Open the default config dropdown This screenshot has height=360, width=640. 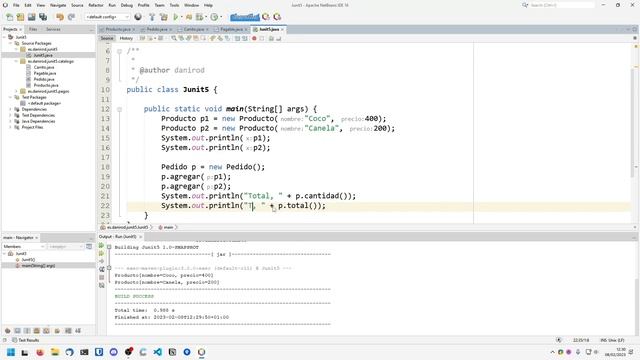107,17
